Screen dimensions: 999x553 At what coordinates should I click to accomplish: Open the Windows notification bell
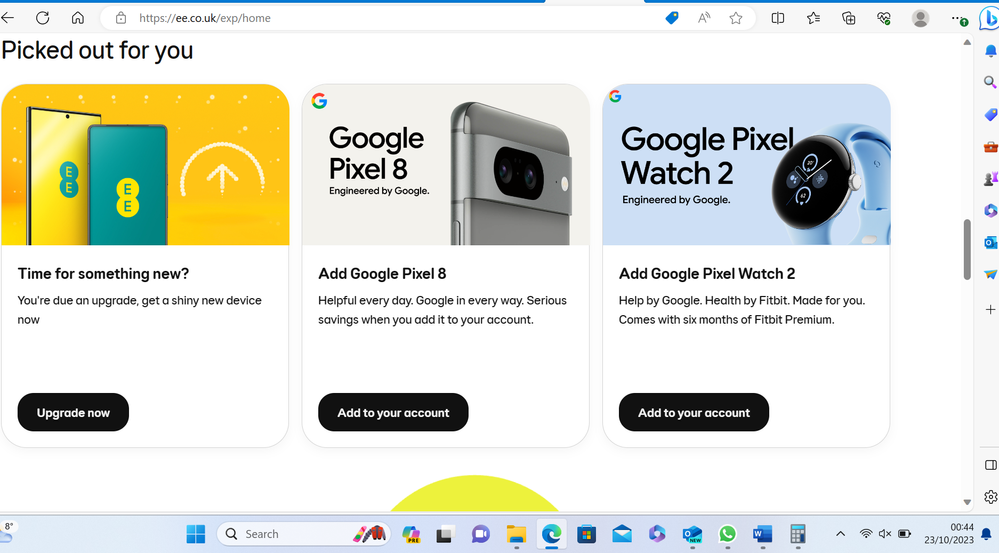pos(987,534)
